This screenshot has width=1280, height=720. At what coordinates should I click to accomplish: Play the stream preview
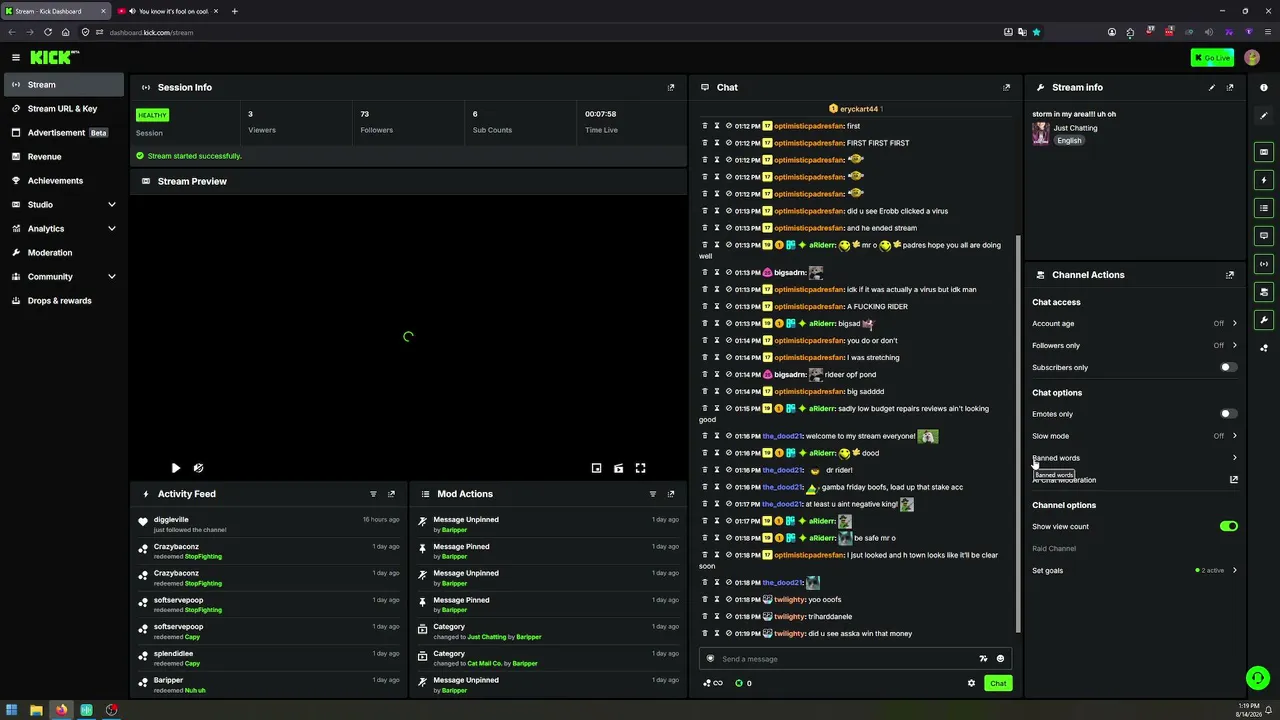(x=176, y=468)
